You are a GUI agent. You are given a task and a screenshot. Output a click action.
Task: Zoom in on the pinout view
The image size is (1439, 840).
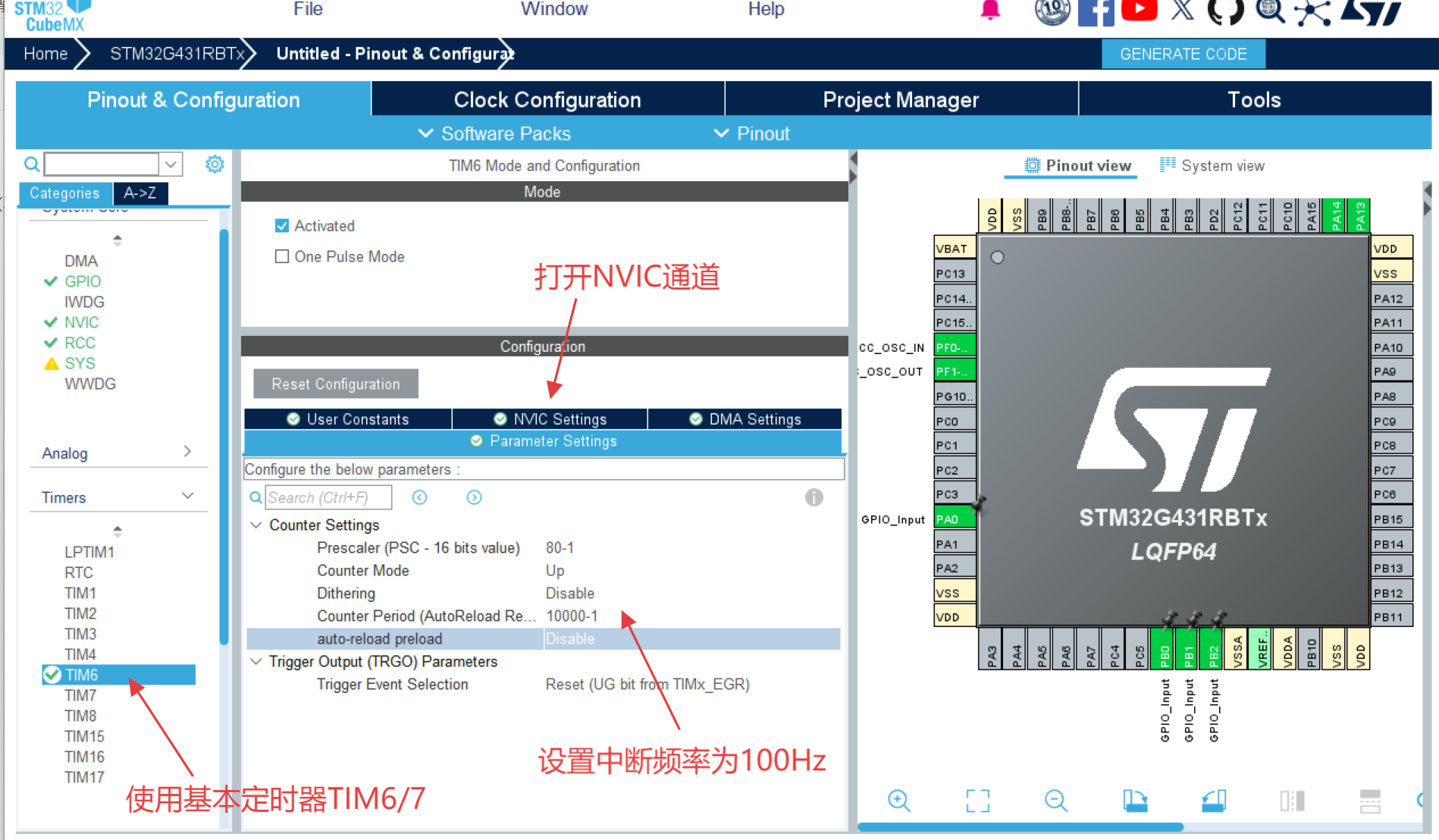coord(899,801)
